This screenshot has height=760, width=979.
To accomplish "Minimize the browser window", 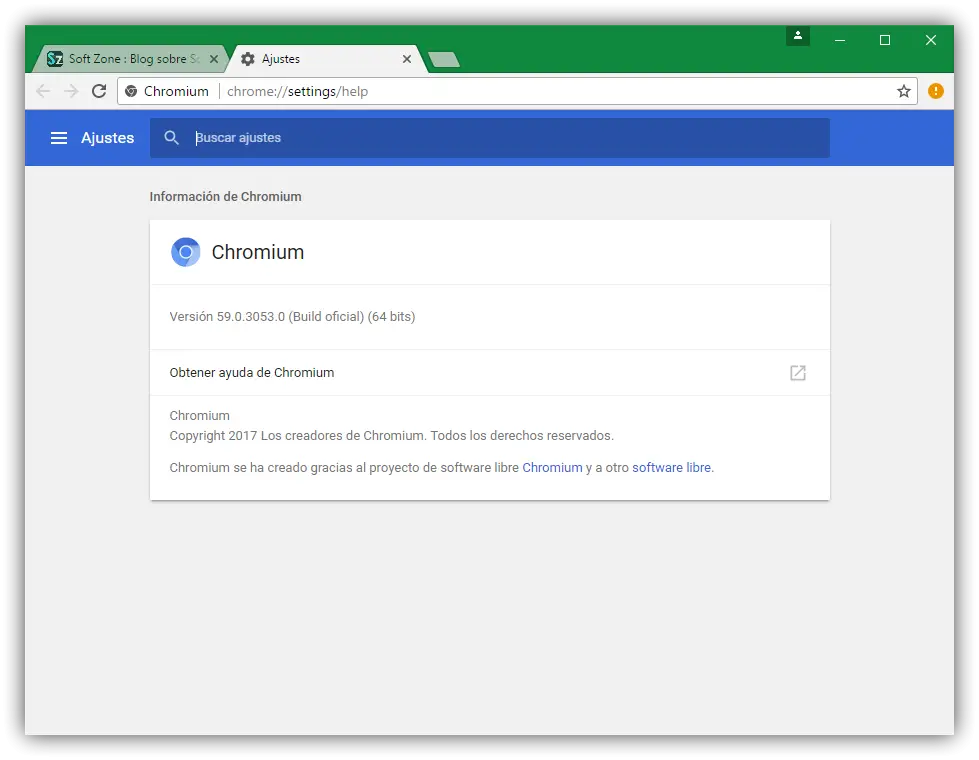I will coord(840,40).
